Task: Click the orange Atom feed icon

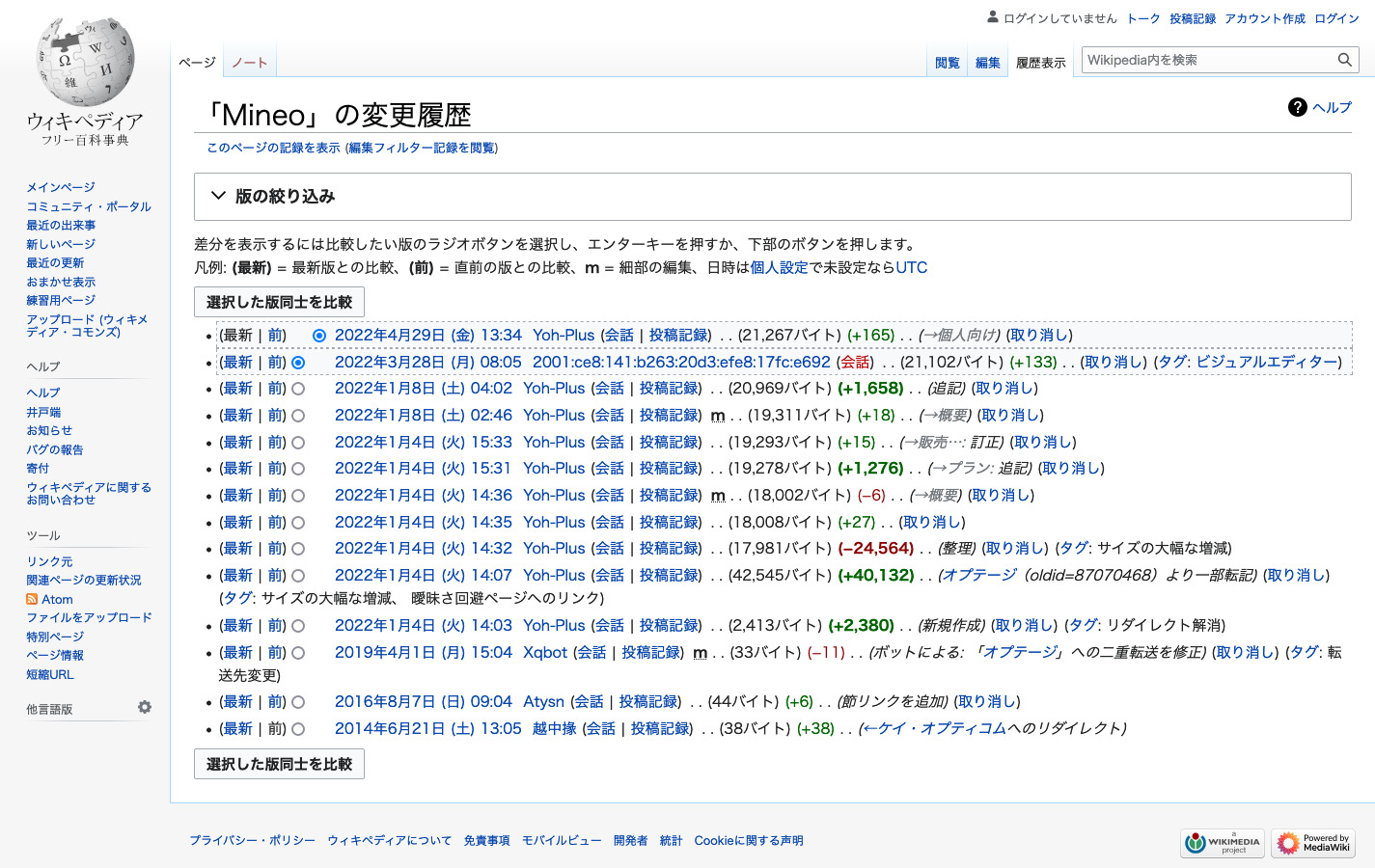Action: click(32, 599)
